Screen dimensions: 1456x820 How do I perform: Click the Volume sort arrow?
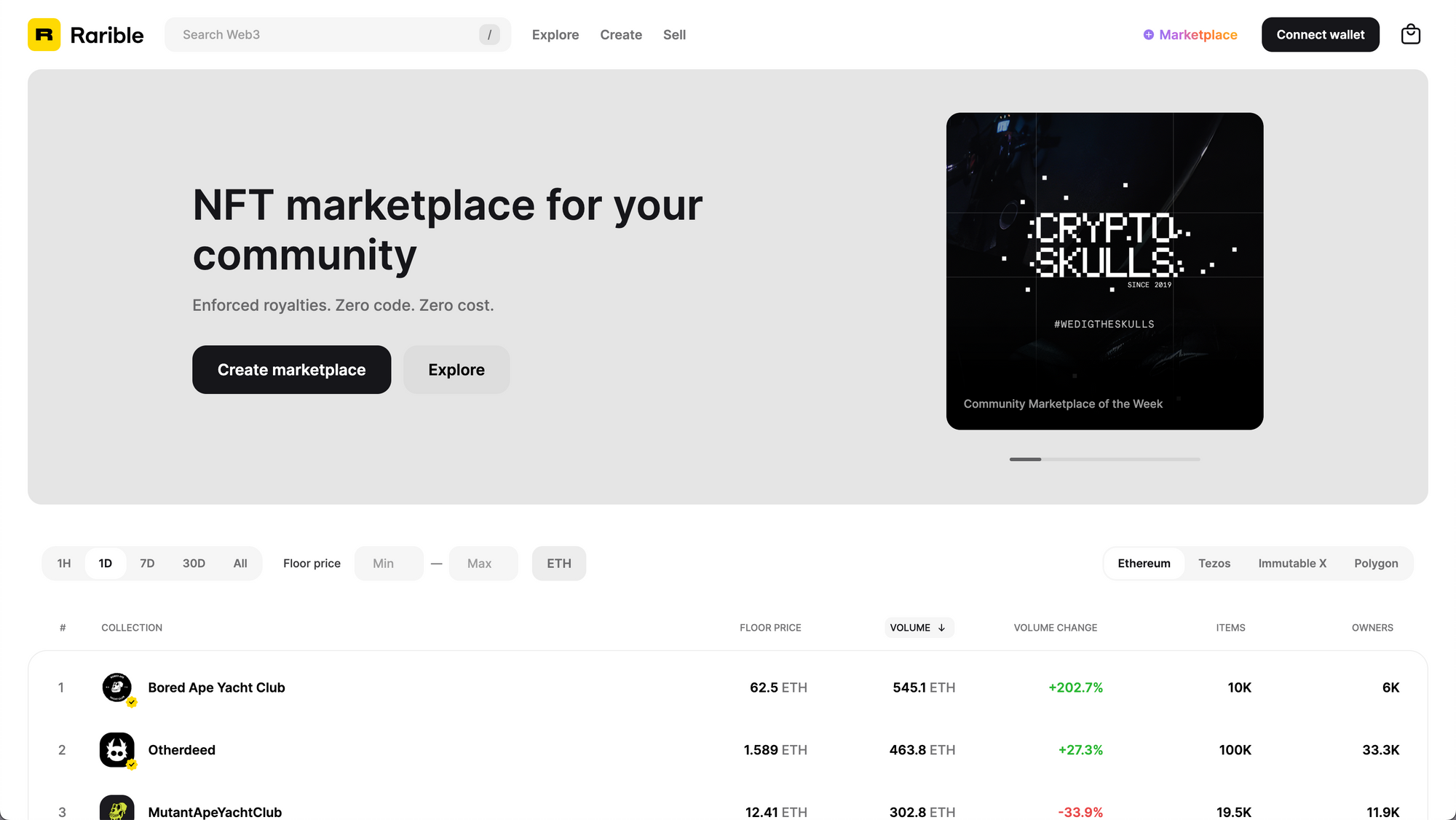click(x=941, y=628)
